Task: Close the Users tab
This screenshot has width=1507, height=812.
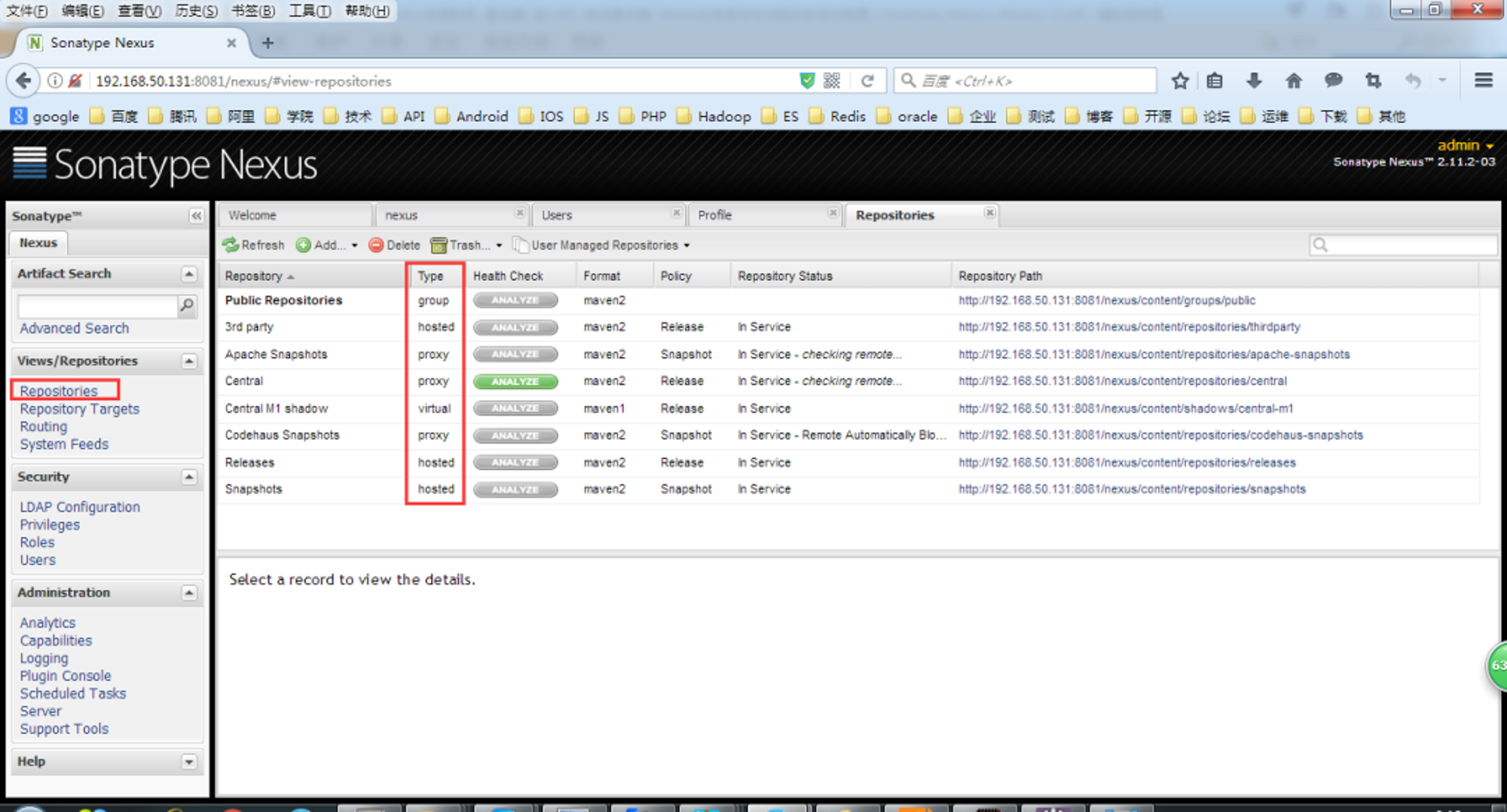Action: (x=676, y=213)
